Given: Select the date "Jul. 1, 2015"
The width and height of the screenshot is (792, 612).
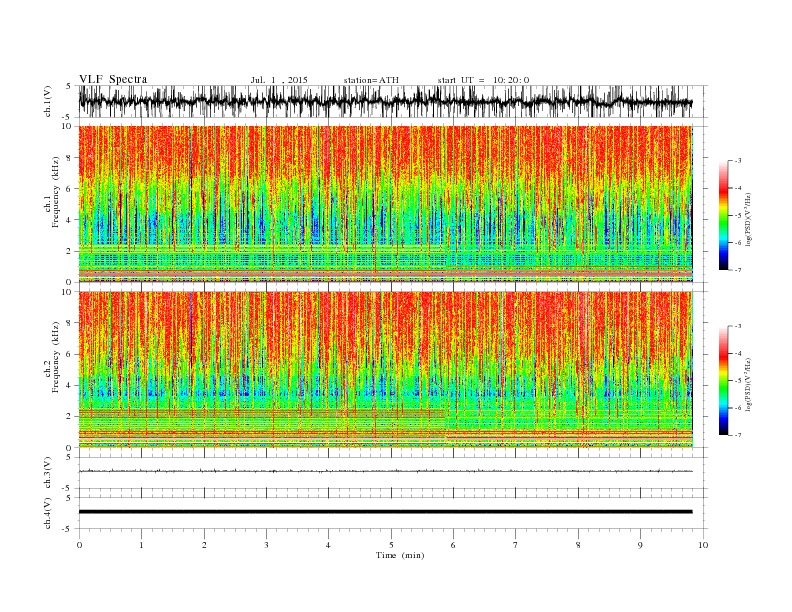Looking at the screenshot, I should coord(279,80).
